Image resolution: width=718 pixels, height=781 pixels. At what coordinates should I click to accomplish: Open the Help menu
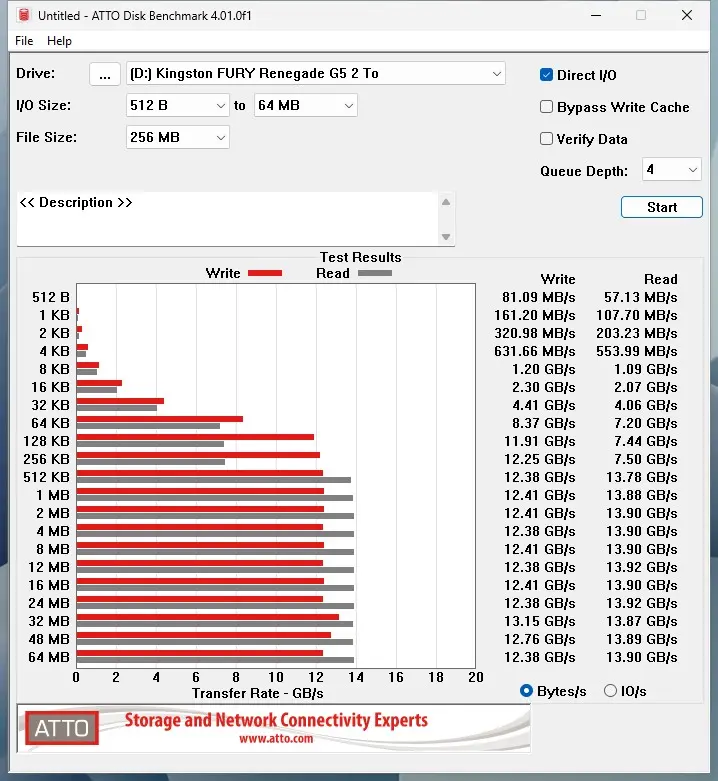pos(59,41)
